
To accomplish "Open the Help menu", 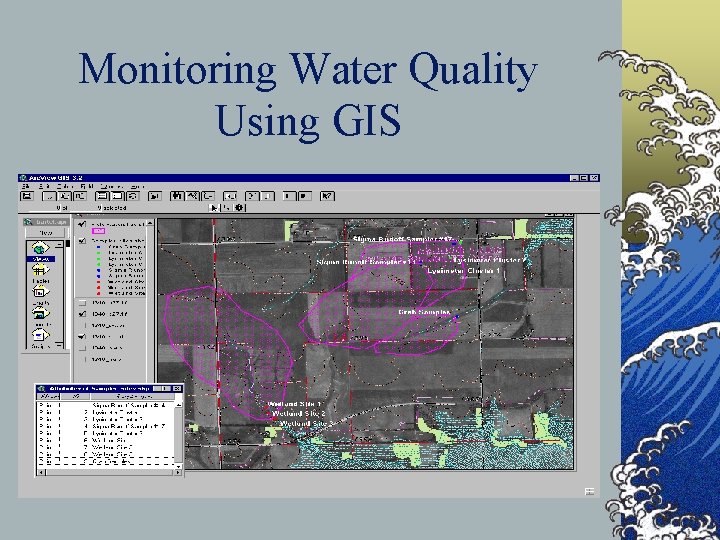I will (x=137, y=186).
